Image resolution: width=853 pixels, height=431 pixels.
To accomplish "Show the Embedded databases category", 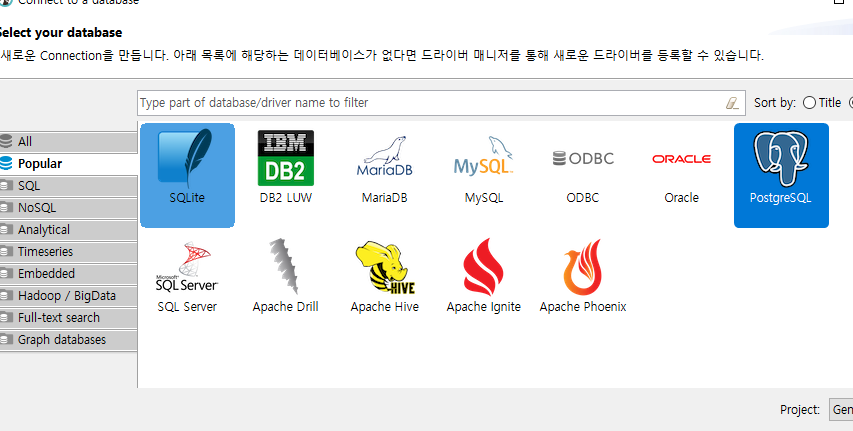I will pyautogui.click(x=69, y=274).
